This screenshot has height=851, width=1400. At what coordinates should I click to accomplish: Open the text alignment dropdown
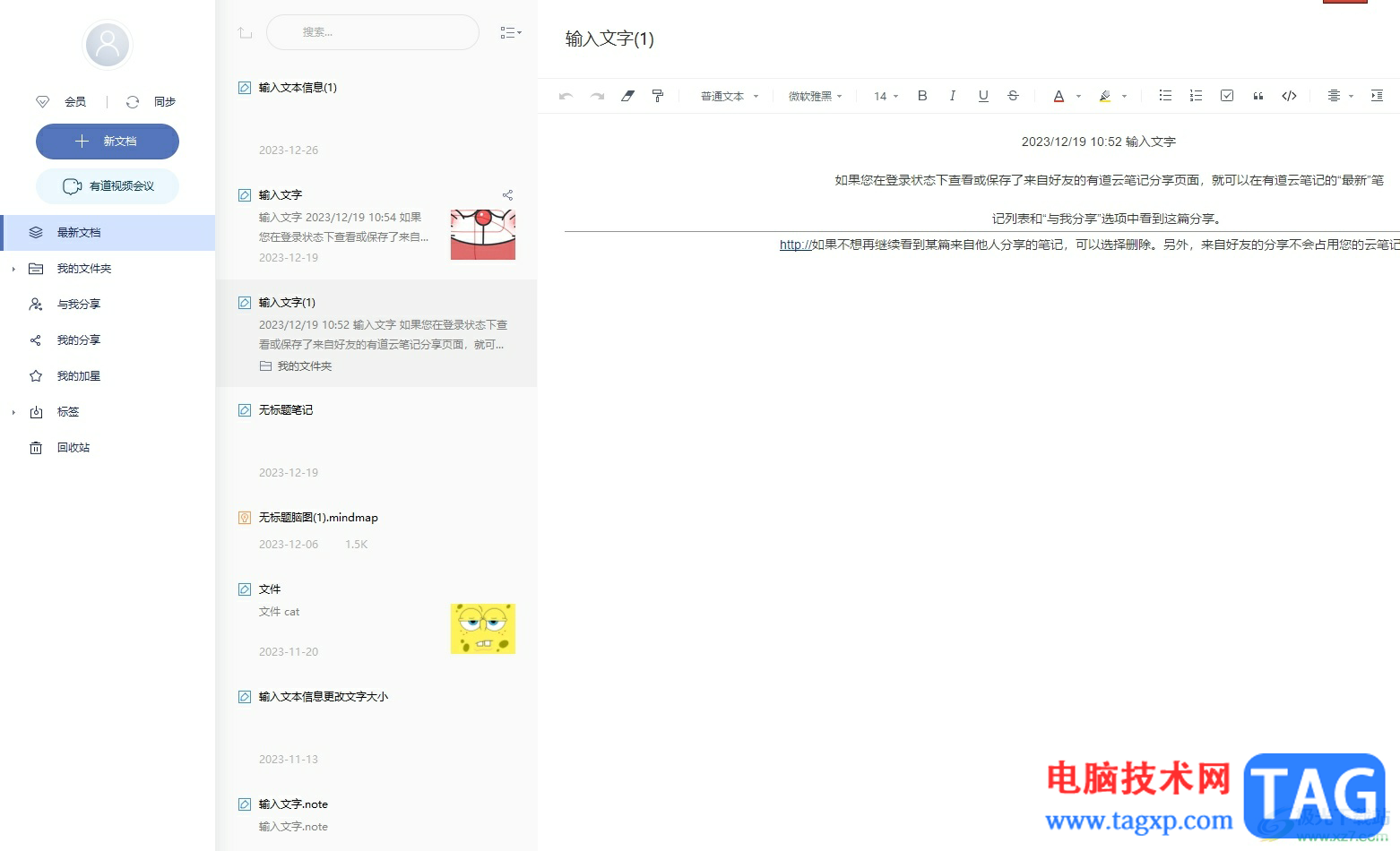[x=1351, y=96]
